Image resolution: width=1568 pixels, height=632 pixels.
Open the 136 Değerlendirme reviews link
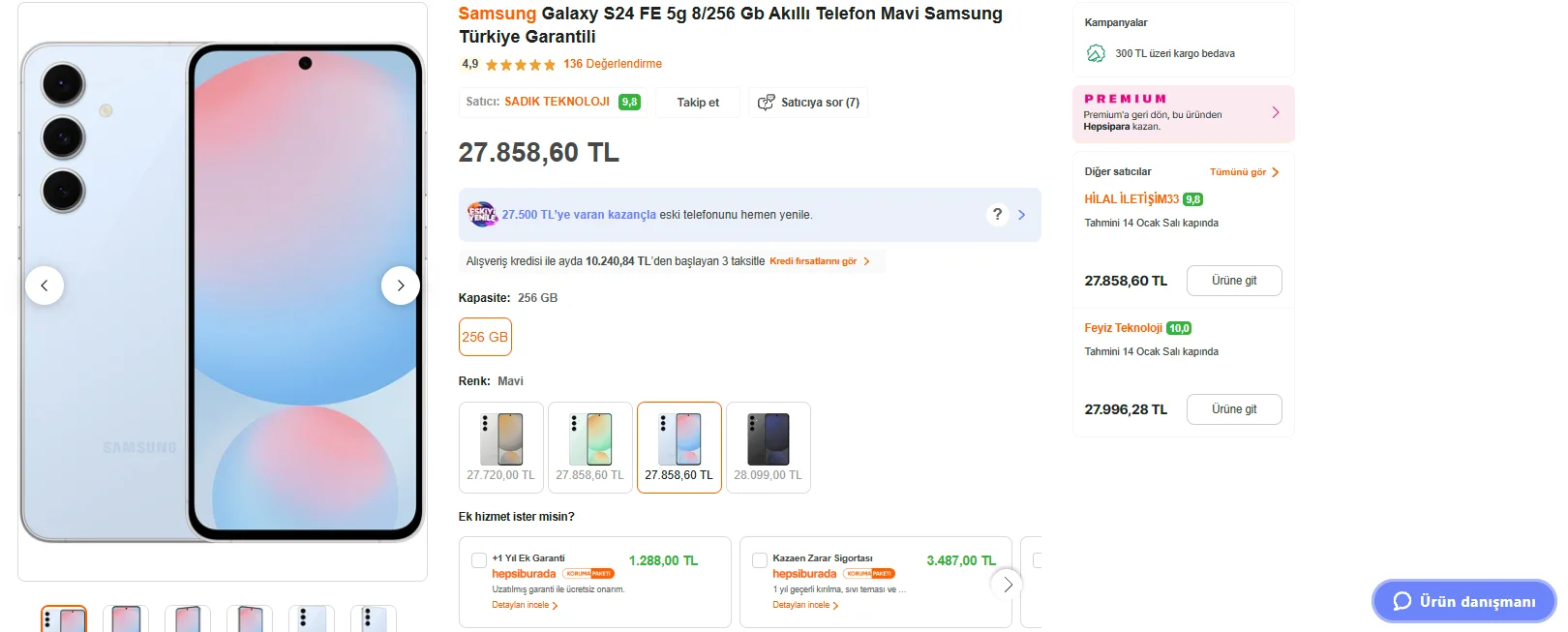613,64
